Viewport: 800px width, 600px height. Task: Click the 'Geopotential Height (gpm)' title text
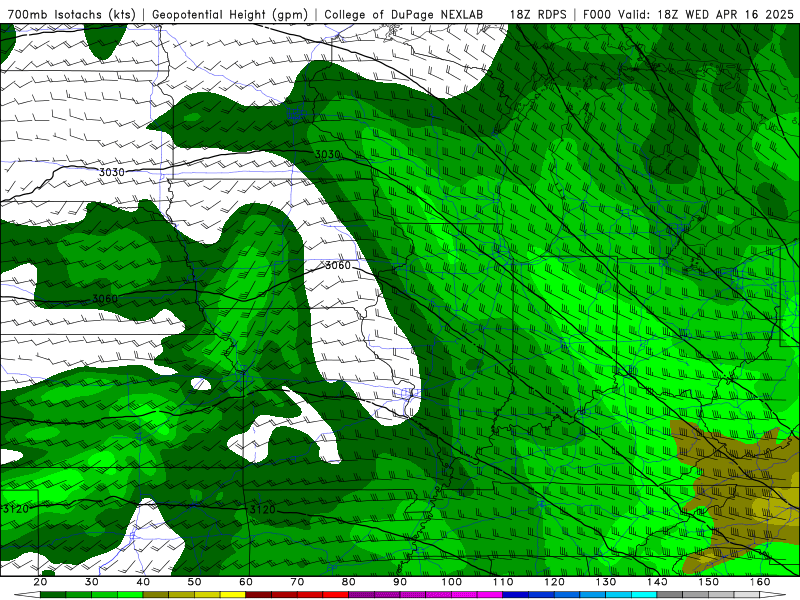(230, 15)
